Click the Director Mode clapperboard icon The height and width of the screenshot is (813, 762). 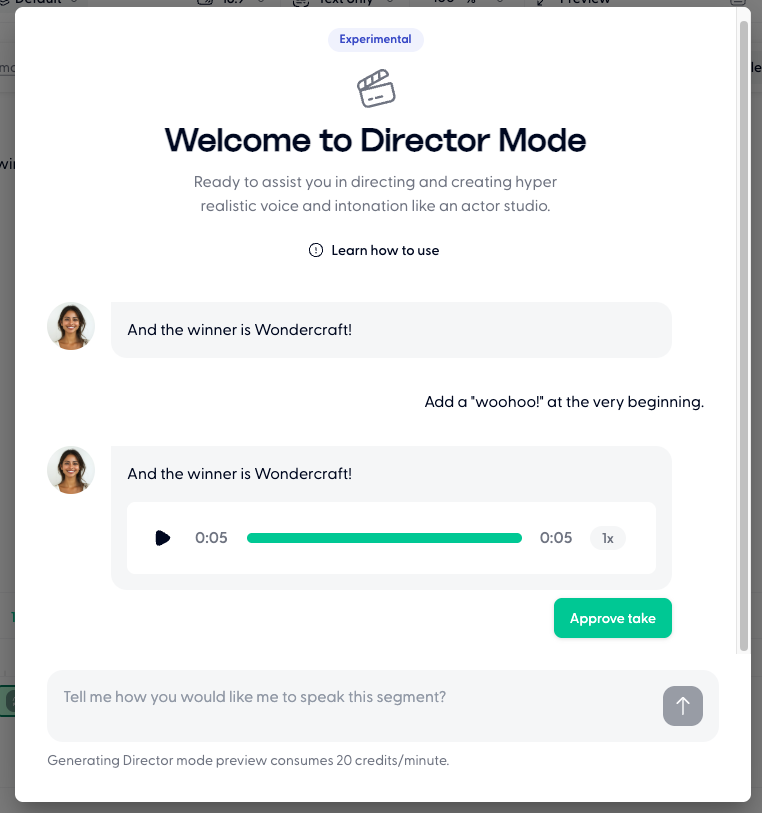(376, 89)
